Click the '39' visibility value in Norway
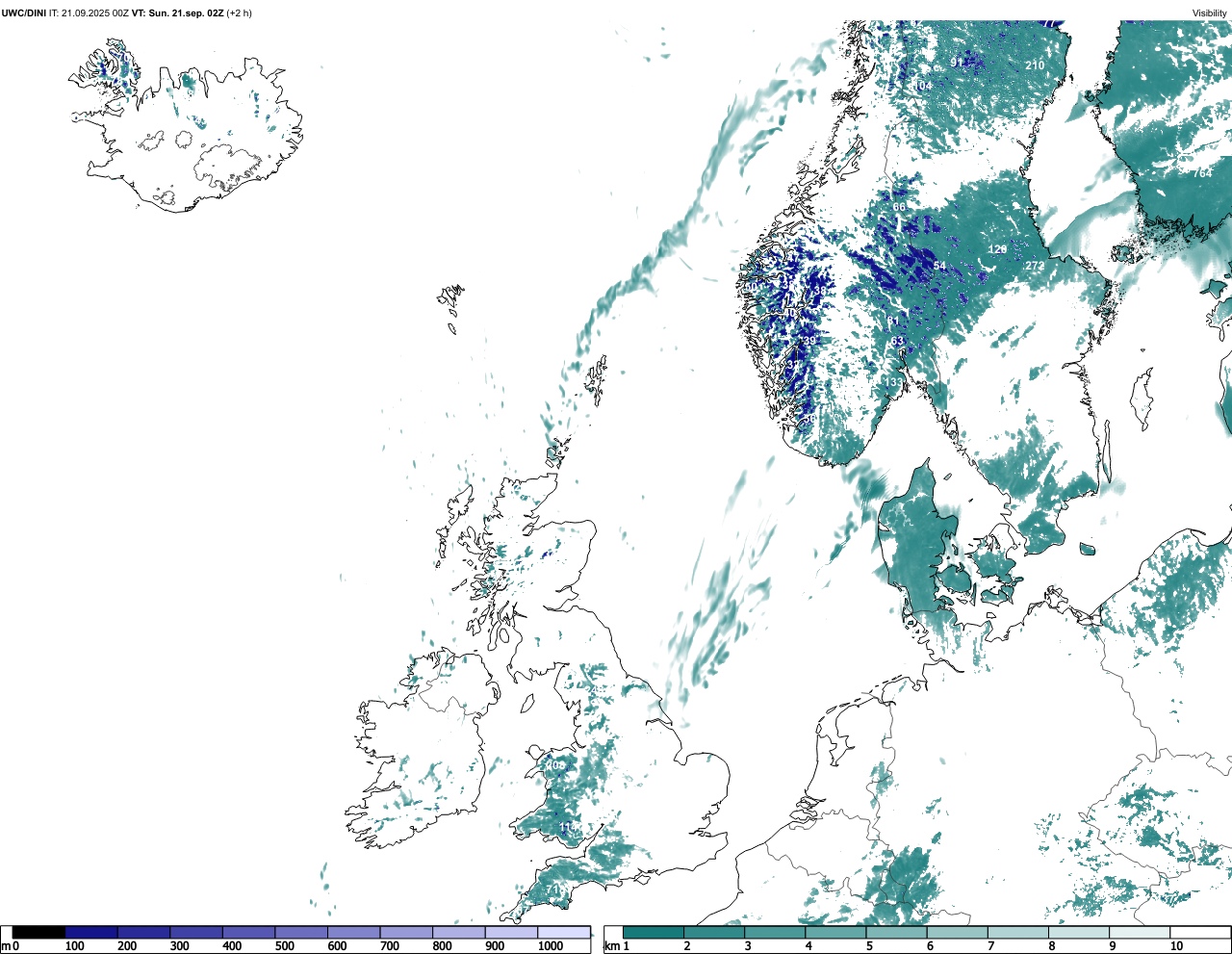The height and width of the screenshot is (954, 1232). coord(809,341)
